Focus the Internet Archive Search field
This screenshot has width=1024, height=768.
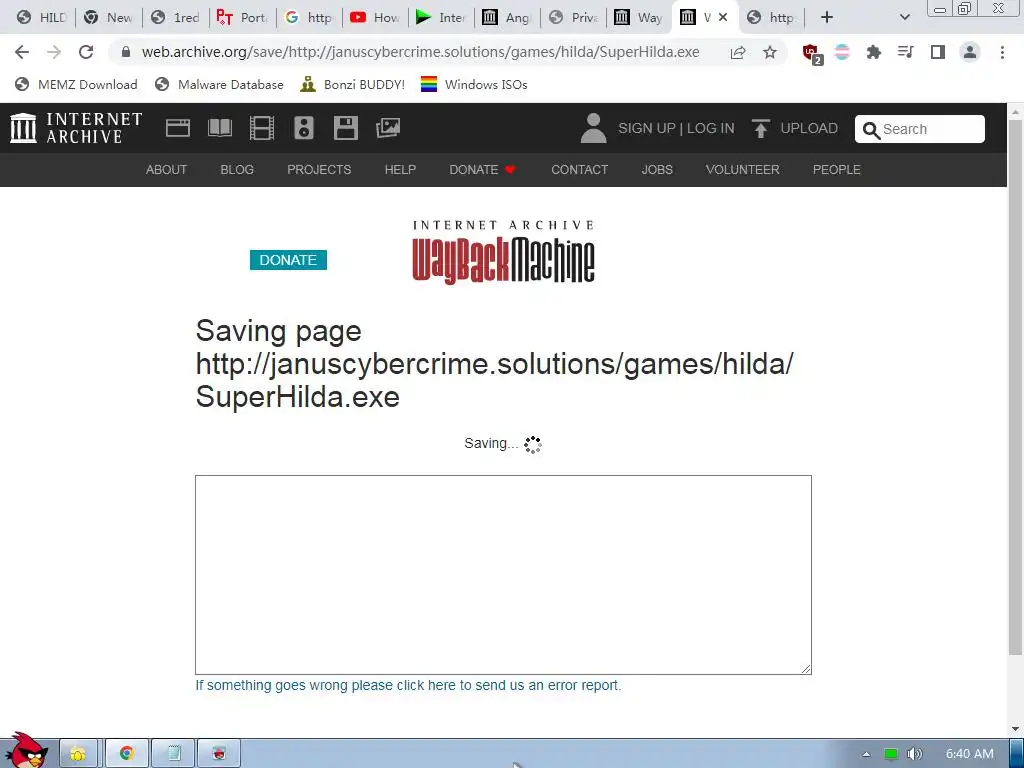pyautogui.click(x=920, y=129)
